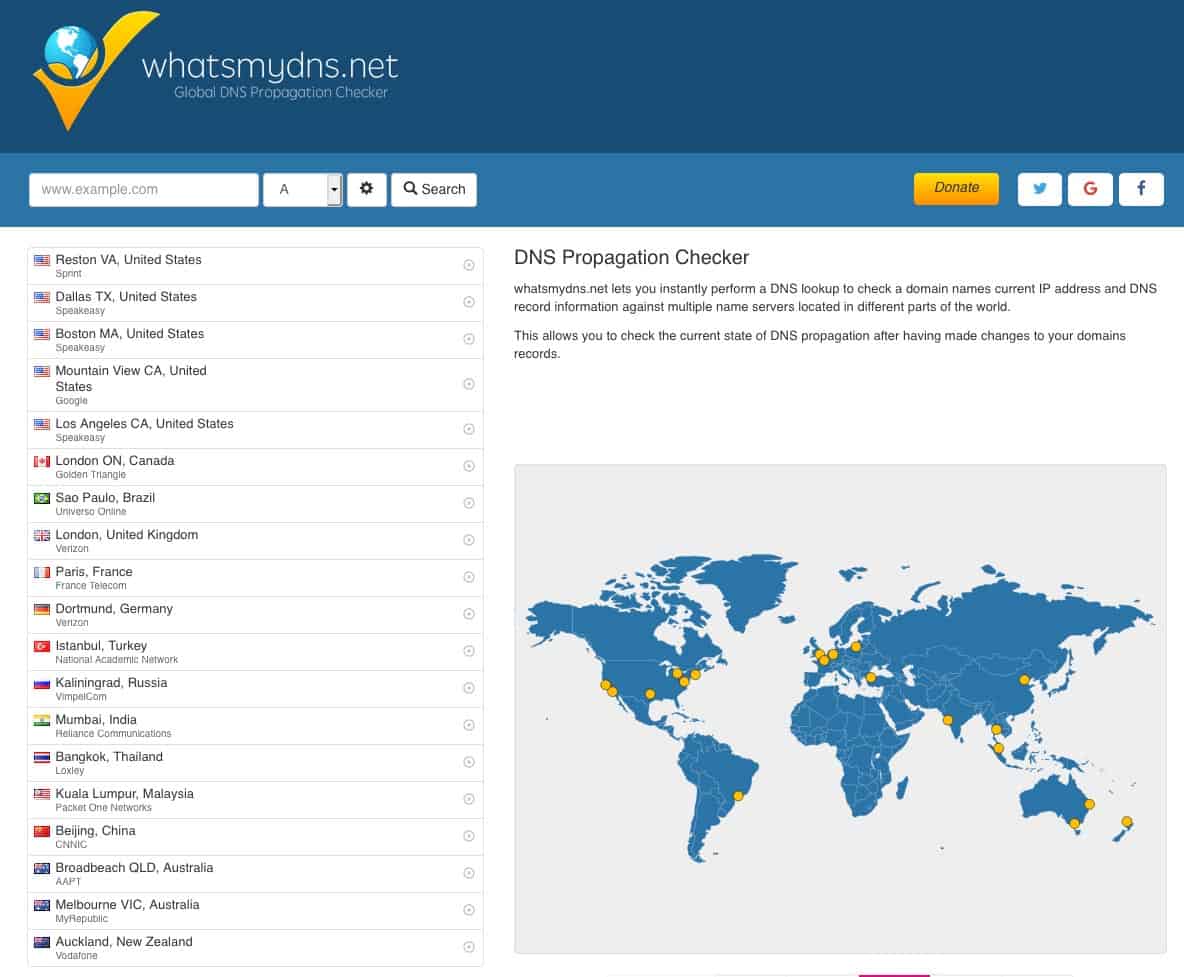Click the www.example.com domain input field
Image resolution: width=1184 pixels, height=977 pixels.
click(144, 189)
